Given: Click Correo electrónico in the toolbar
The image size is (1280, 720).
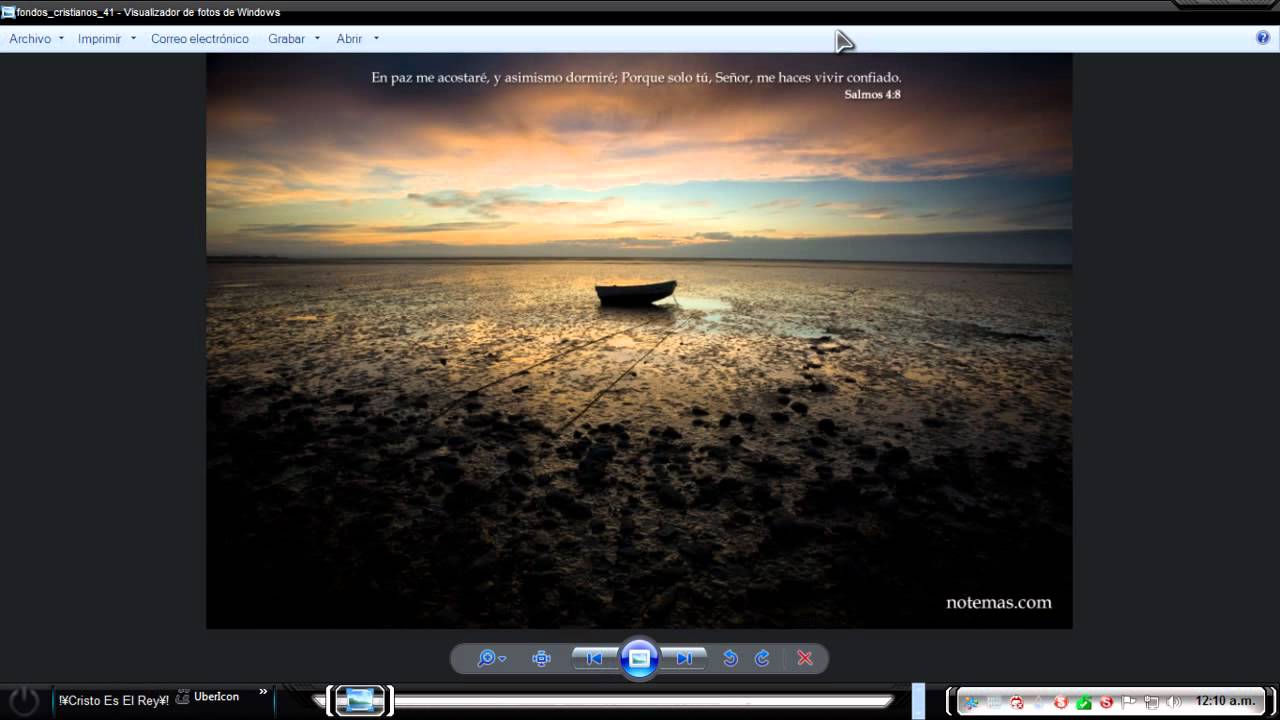Looking at the screenshot, I should point(200,39).
